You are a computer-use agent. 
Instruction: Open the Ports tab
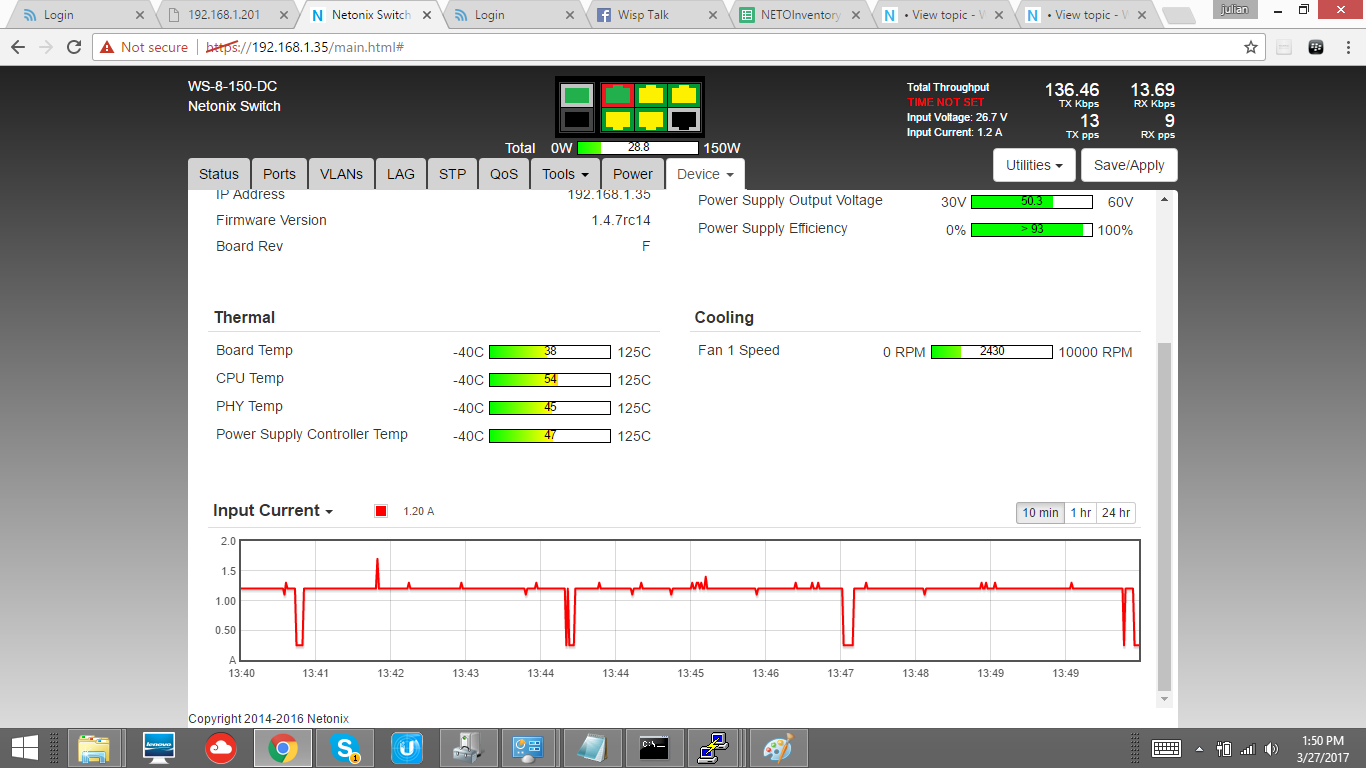tap(279, 174)
